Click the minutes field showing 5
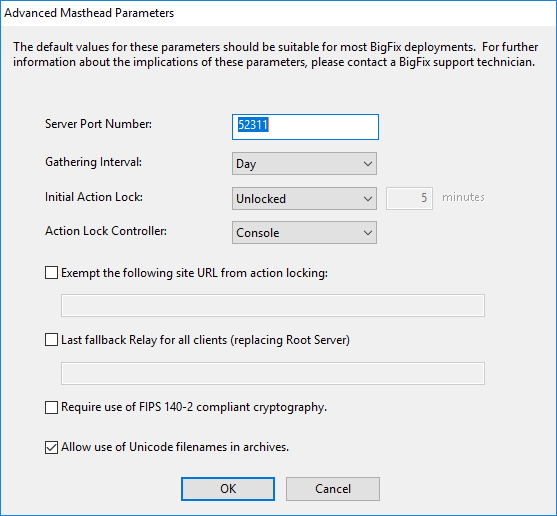The width and height of the screenshot is (557, 516). click(409, 198)
